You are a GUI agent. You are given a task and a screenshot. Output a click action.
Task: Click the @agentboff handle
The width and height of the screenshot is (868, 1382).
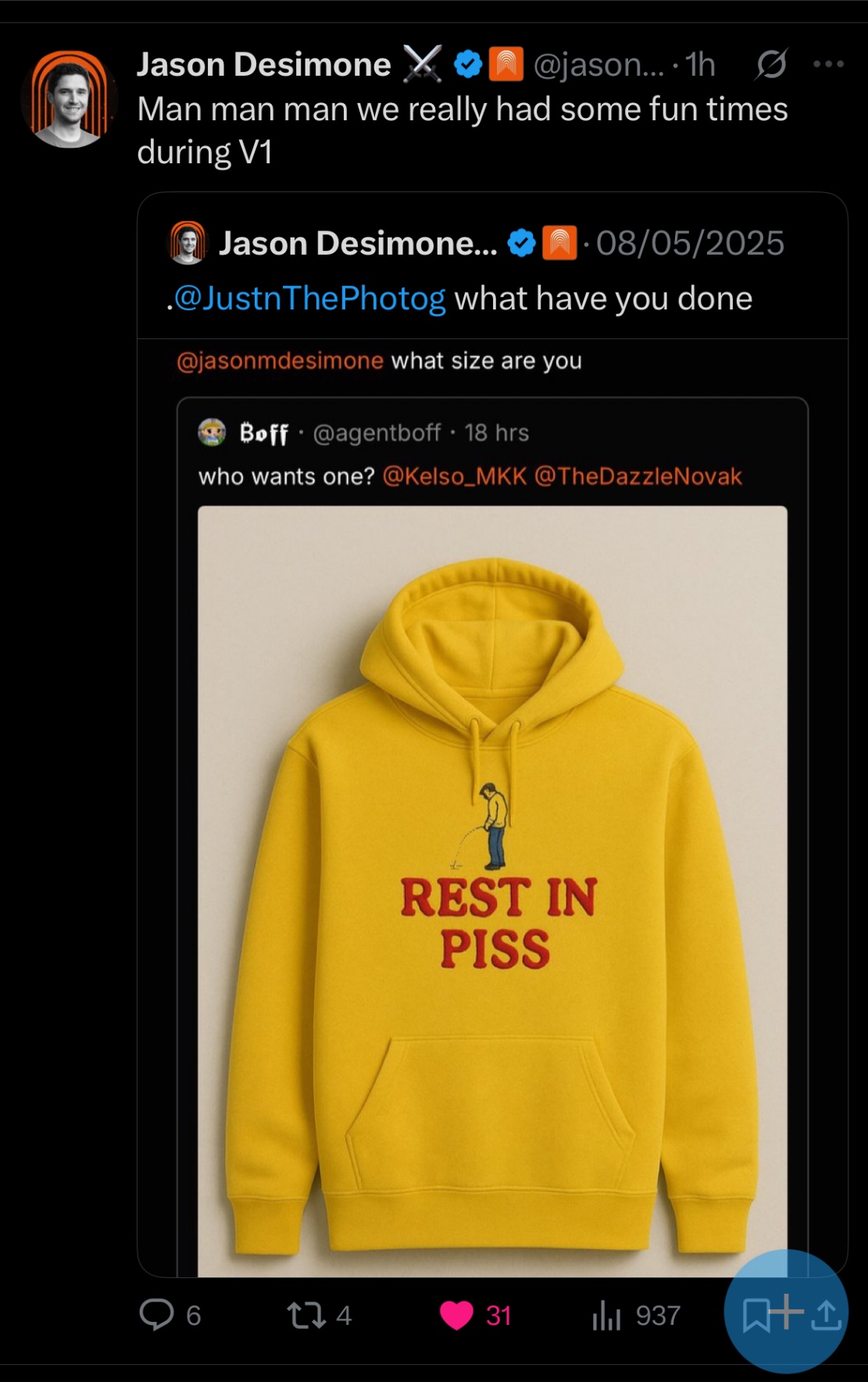click(x=377, y=433)
